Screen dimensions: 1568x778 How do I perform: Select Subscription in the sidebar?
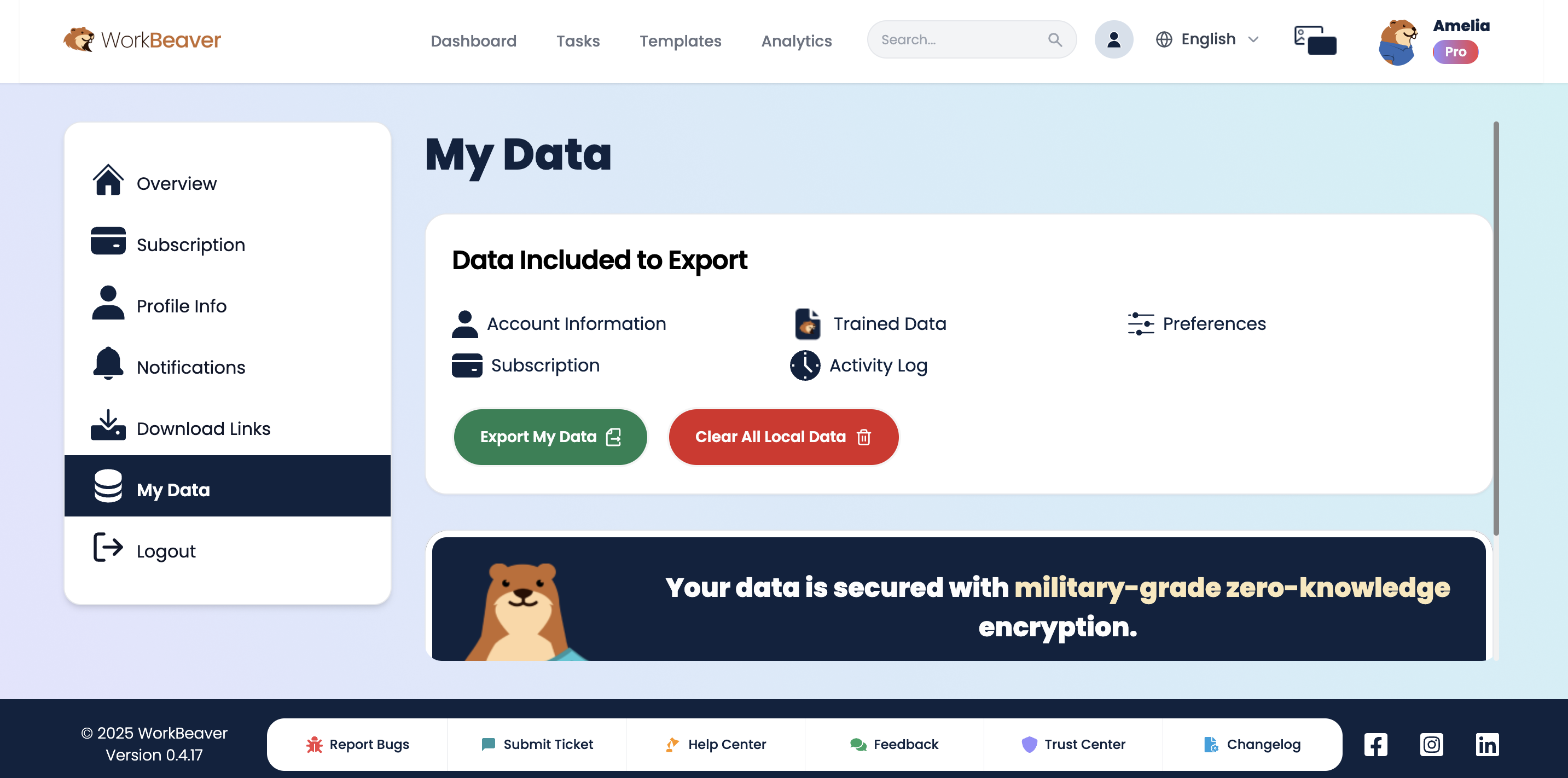coord(190,244)
